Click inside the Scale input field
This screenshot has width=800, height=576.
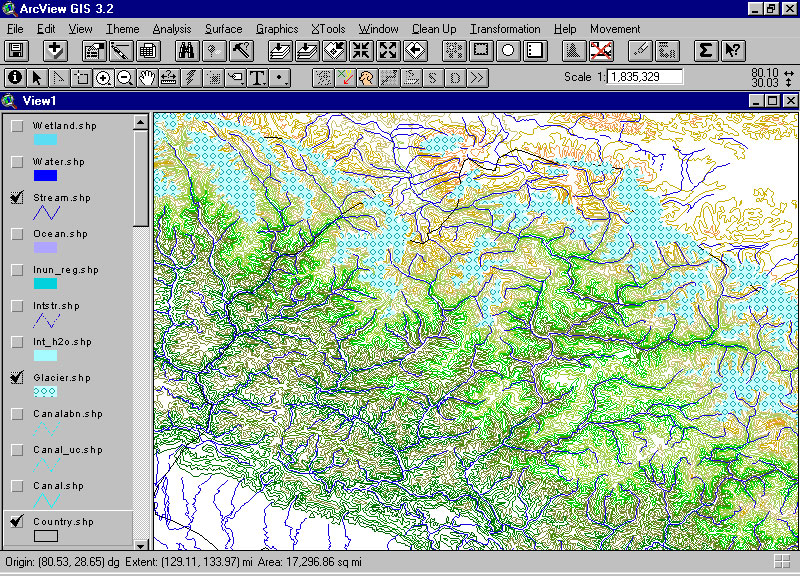click(x=645, y=77)
